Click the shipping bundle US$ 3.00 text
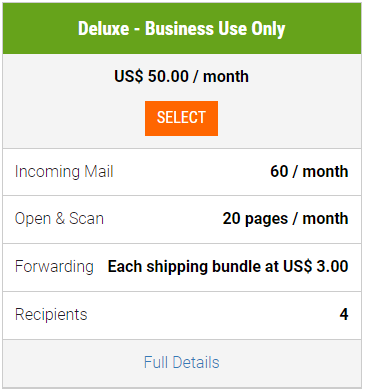This screenshot has height=390, width=365. click(x=228, y=267)
